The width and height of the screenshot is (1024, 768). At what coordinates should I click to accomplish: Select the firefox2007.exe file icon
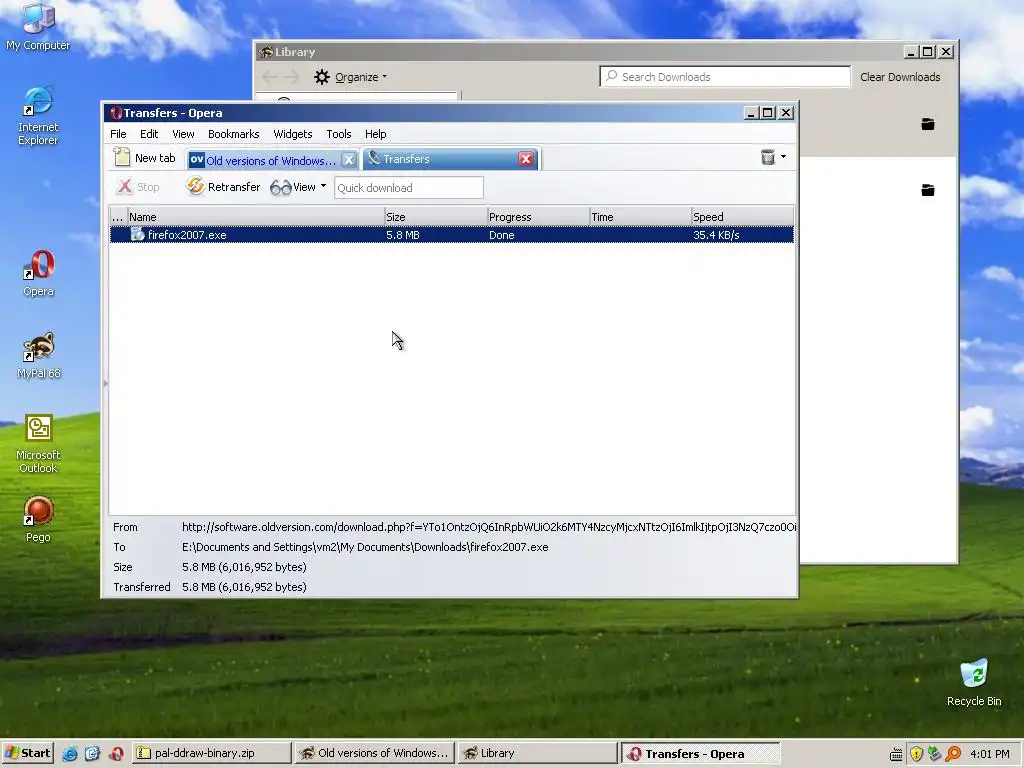(x=137, y=234)
